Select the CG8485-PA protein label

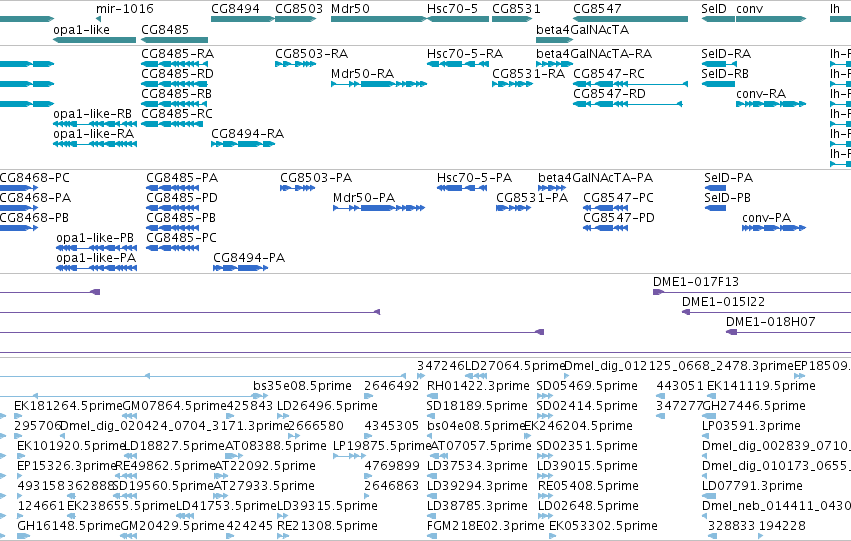[182, 178]
